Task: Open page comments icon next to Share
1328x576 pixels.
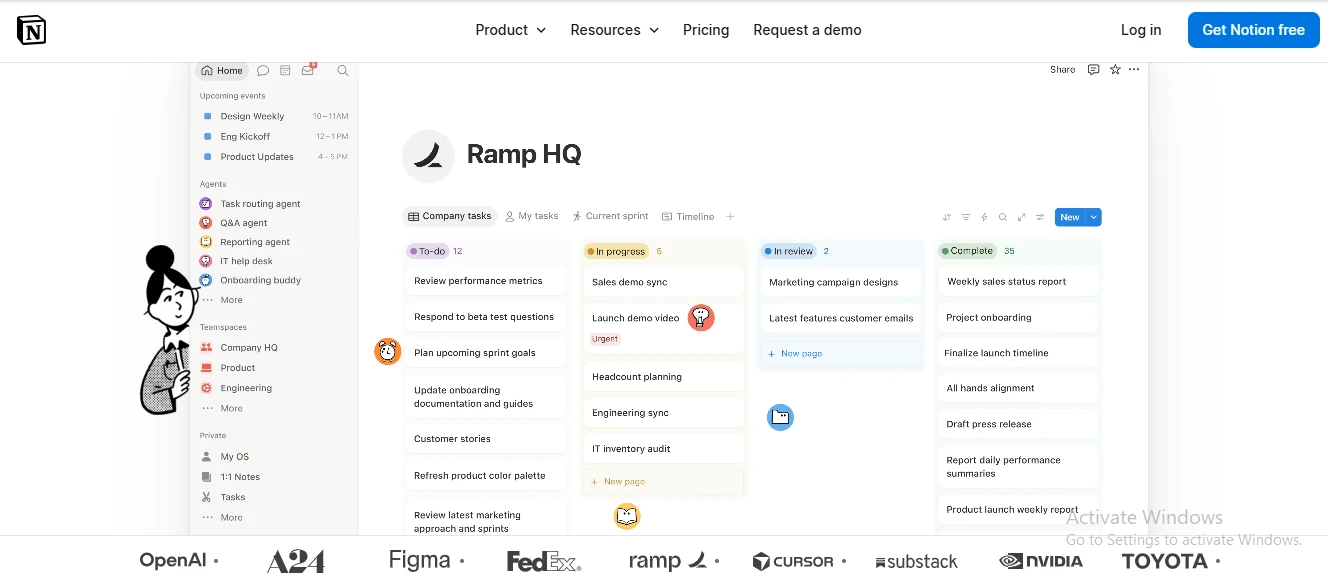Action: [x=1093, y=70]
